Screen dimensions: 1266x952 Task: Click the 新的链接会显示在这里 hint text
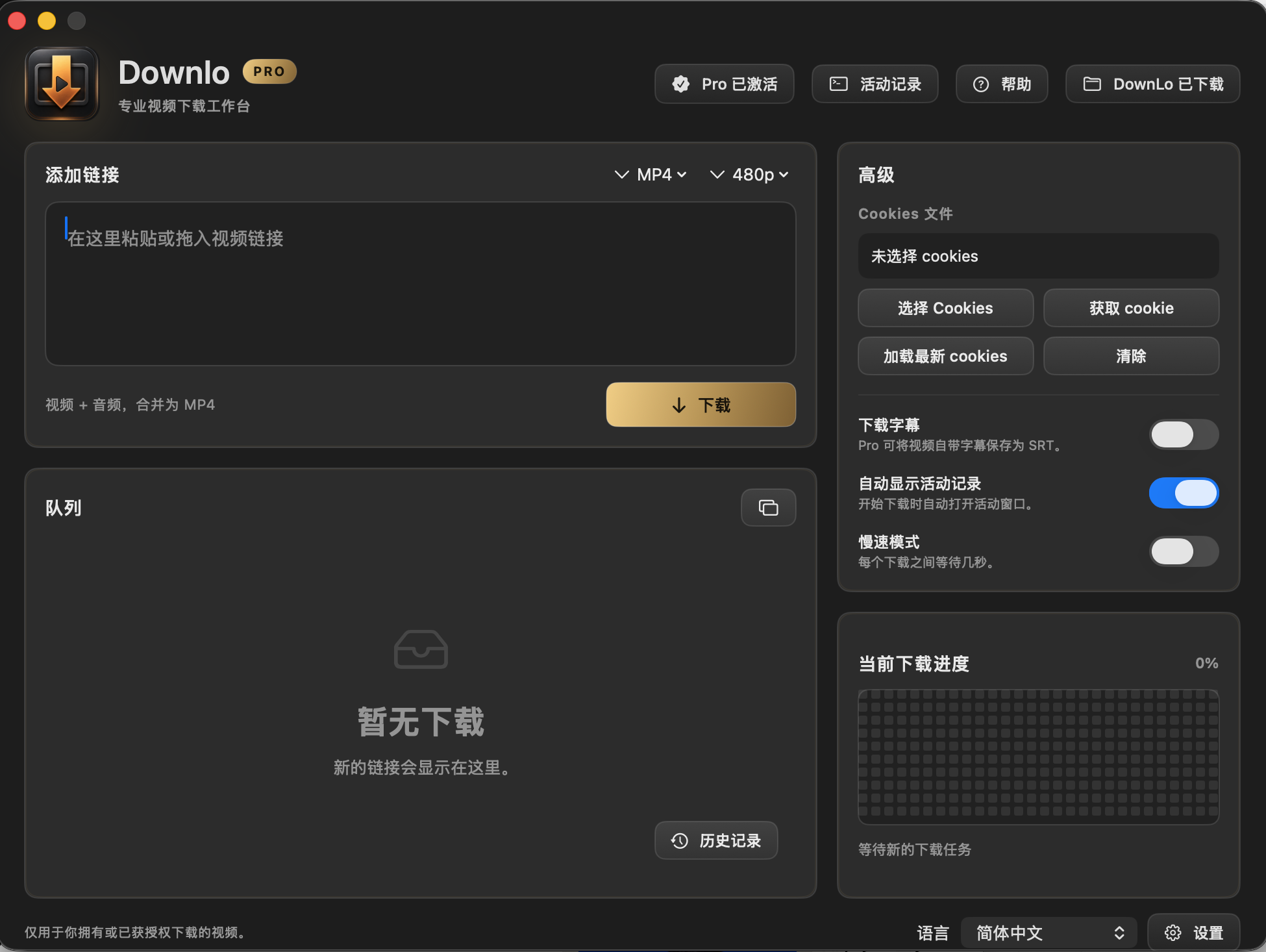421,768
